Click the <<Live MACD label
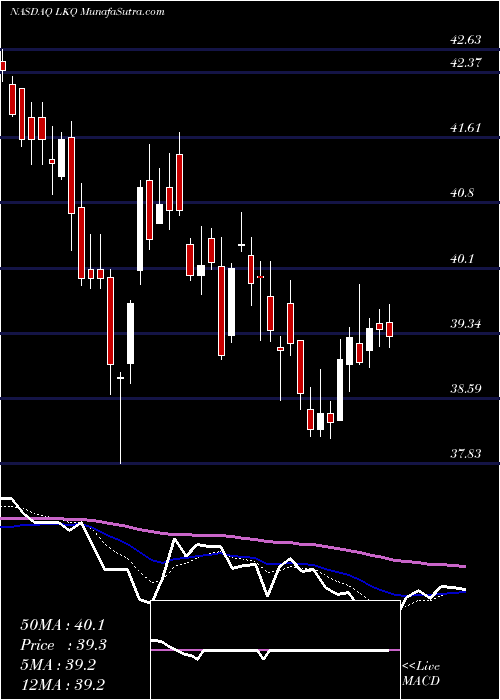500x700 pixels. [x=421, y=674]
